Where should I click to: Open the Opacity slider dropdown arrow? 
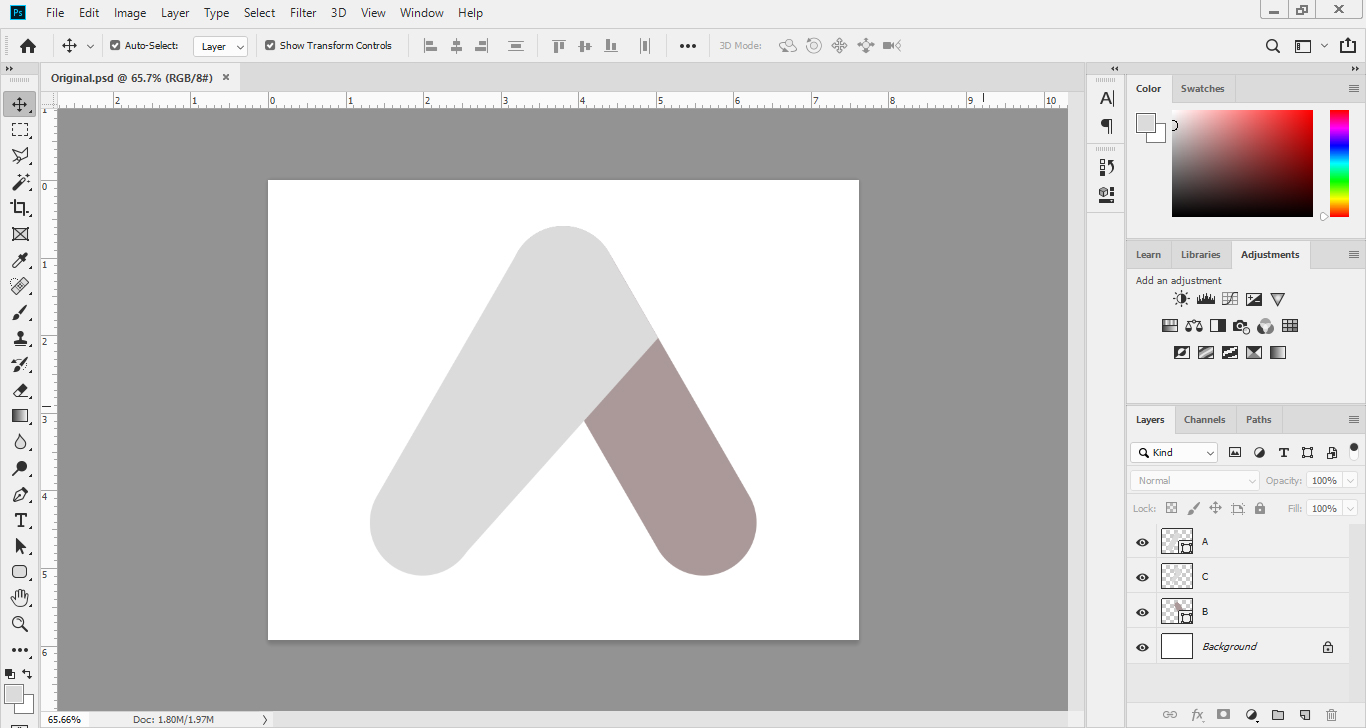[1349, 481]
